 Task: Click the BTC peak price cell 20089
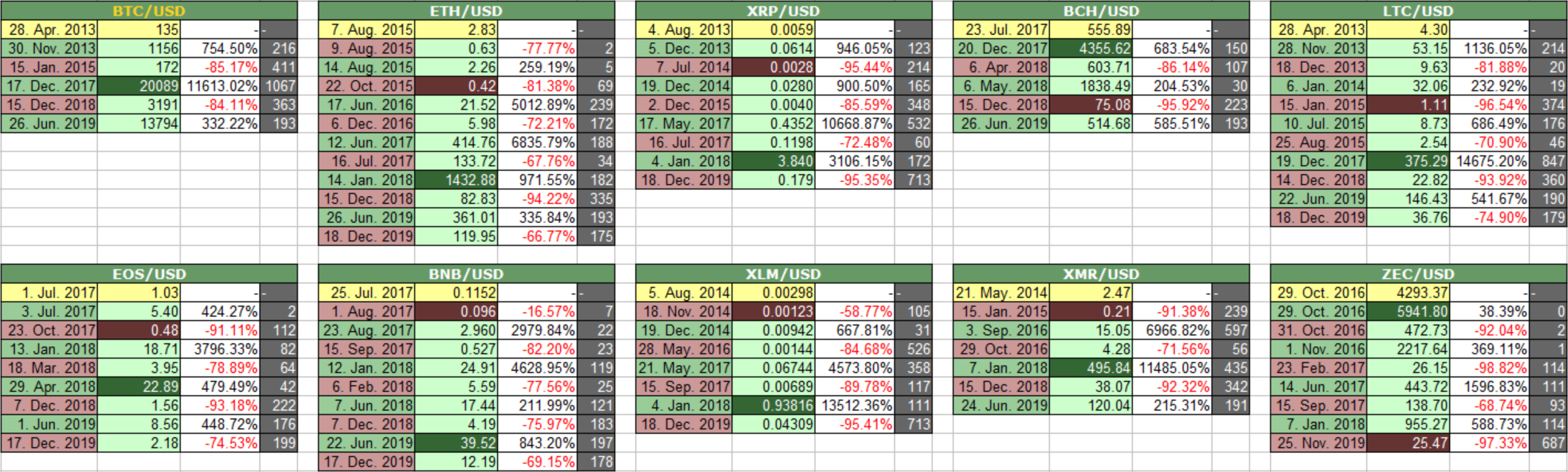(x=139, y=86)
